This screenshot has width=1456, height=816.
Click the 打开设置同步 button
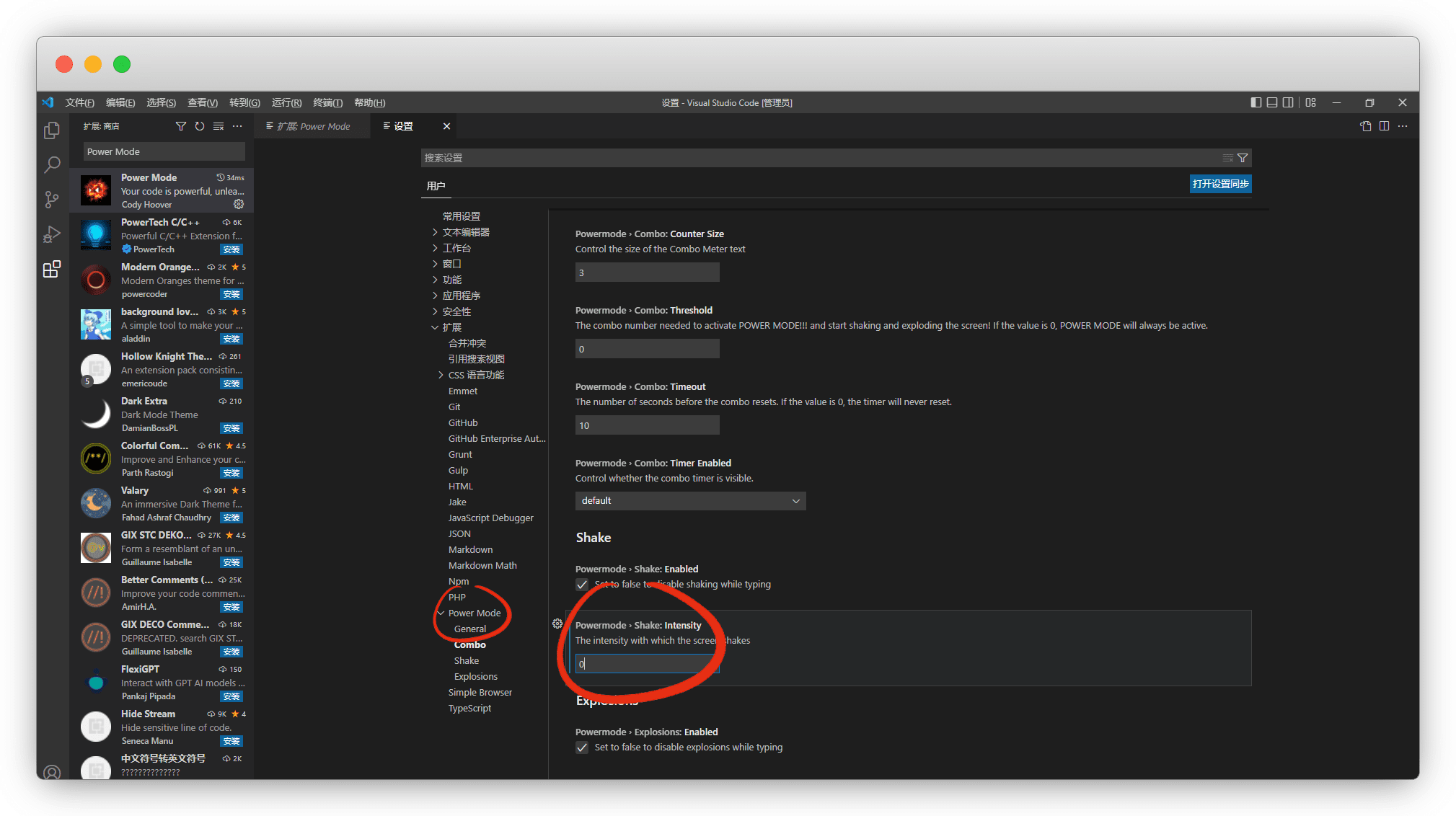click(1220, 185)
